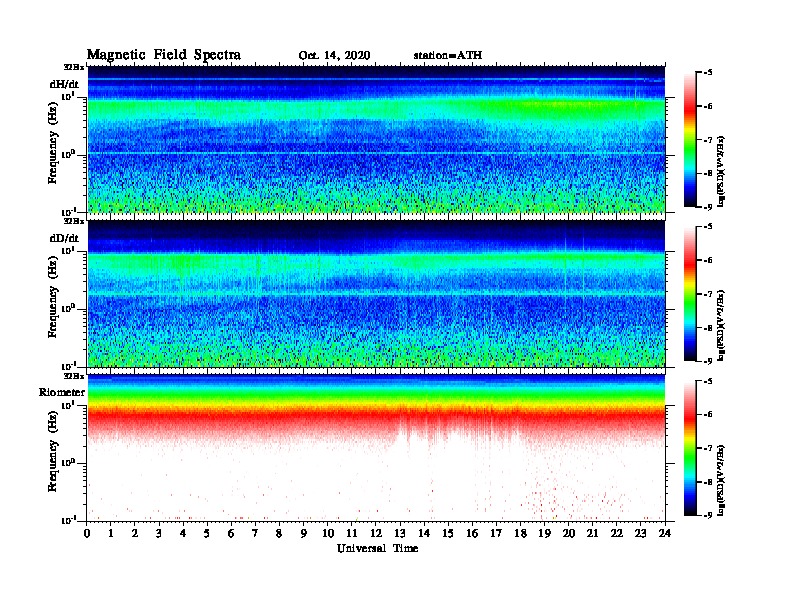Click hour 5 on the Universal Time axis
The width and height of the screenshot is (792, 612).
click(207, 534)
